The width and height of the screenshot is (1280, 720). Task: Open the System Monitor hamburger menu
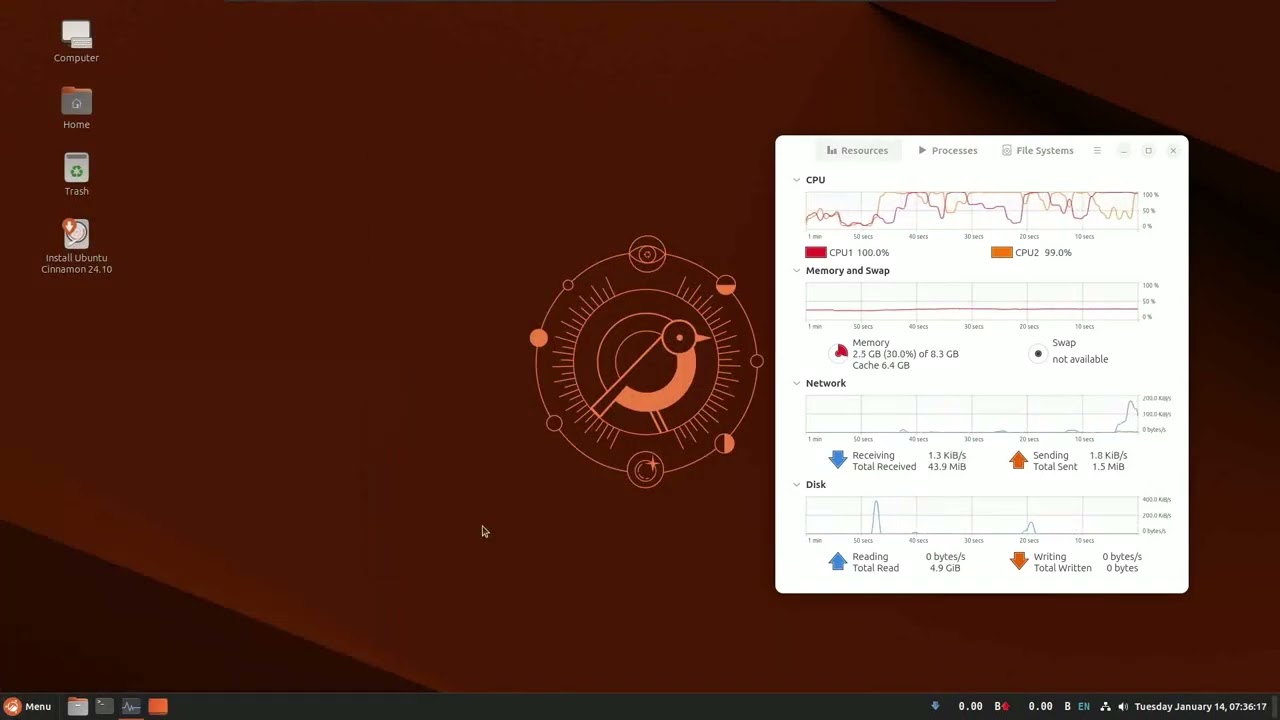tap(1097, 150)
